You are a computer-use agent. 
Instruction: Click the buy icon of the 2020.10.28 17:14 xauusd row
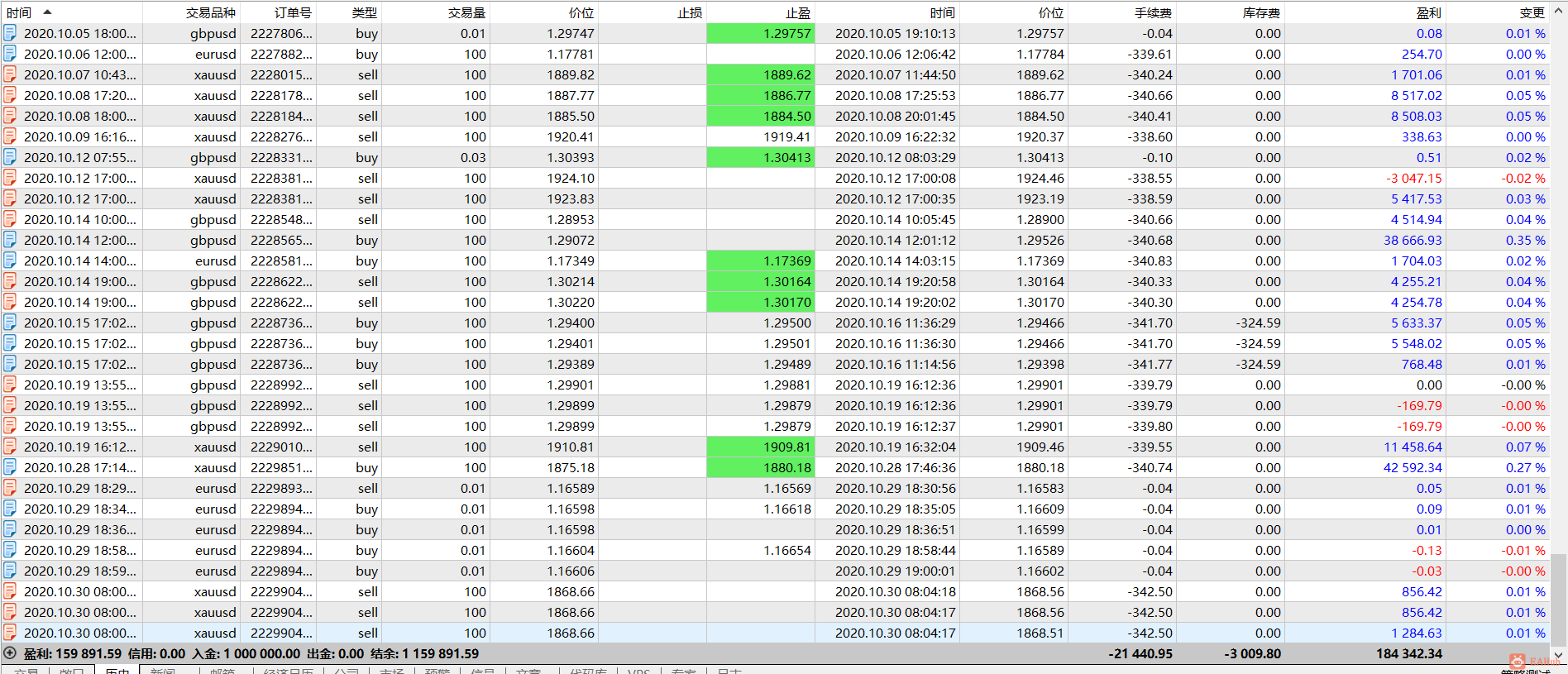[x=10, y=467]
